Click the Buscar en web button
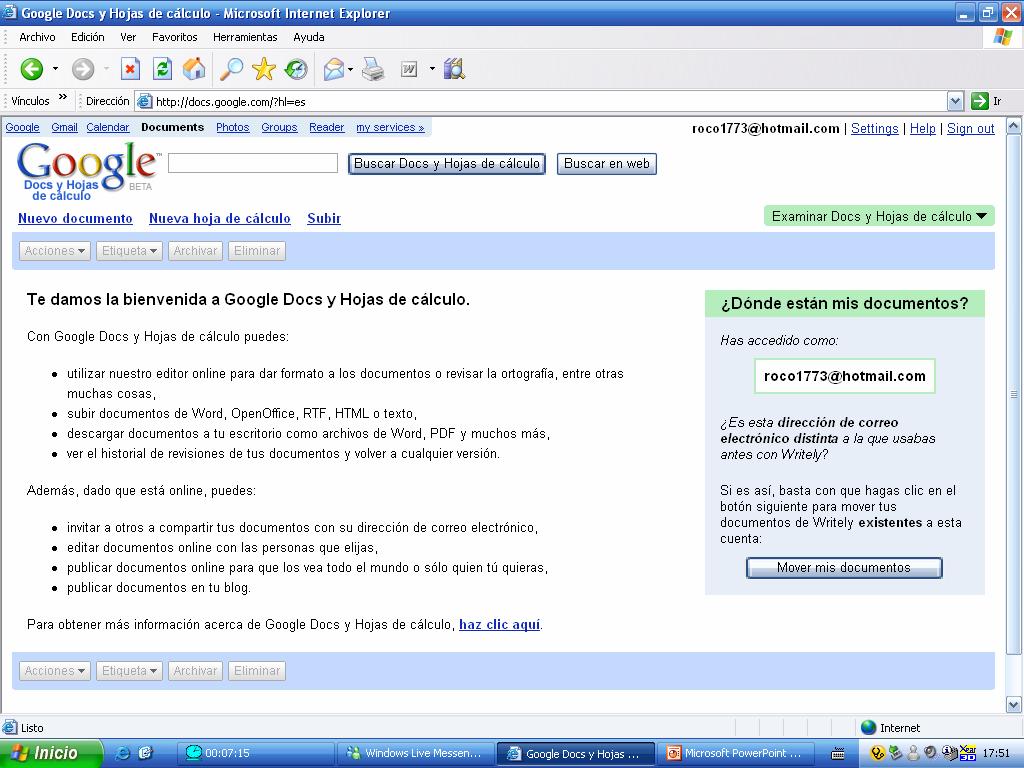The height and width of the screenshot is (768, 1024). [x=607, y=164]
